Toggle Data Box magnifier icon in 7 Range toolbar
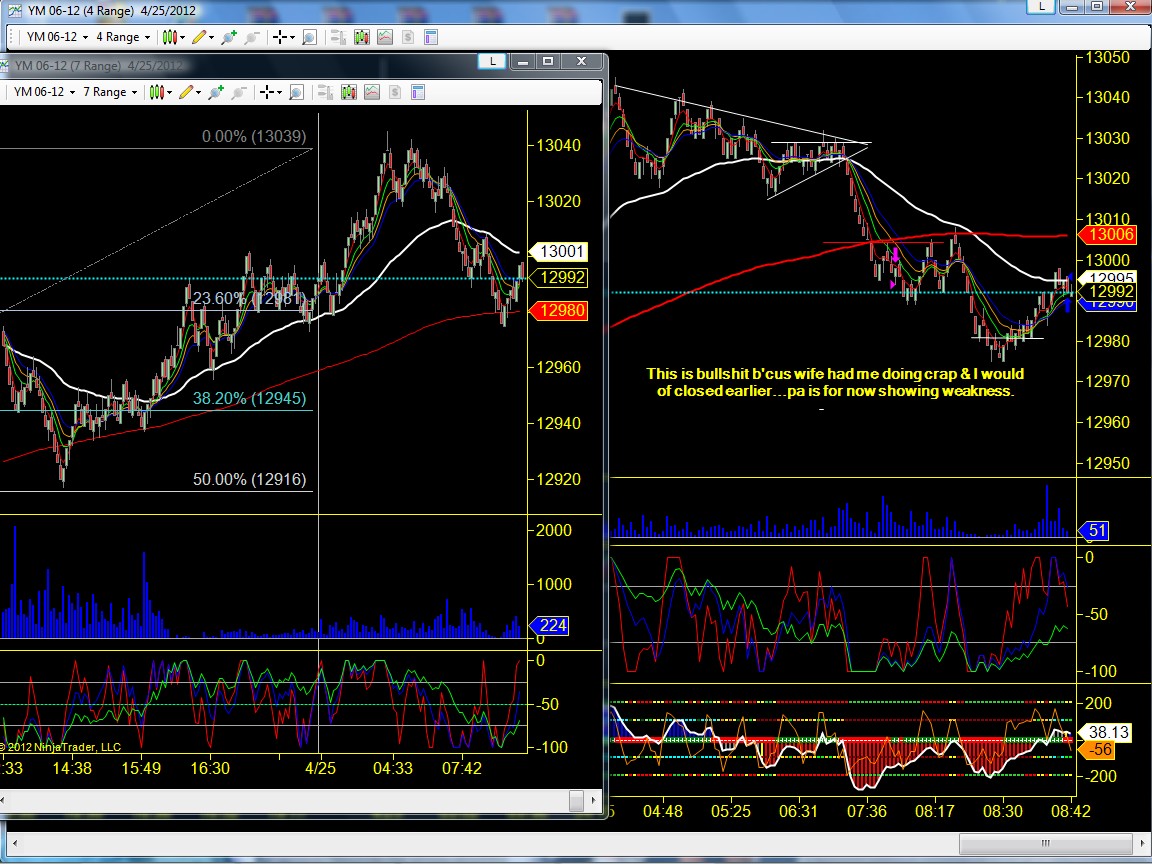This screenshot has height=864, width=1152. pyautogui.click(x=296, y=92)
